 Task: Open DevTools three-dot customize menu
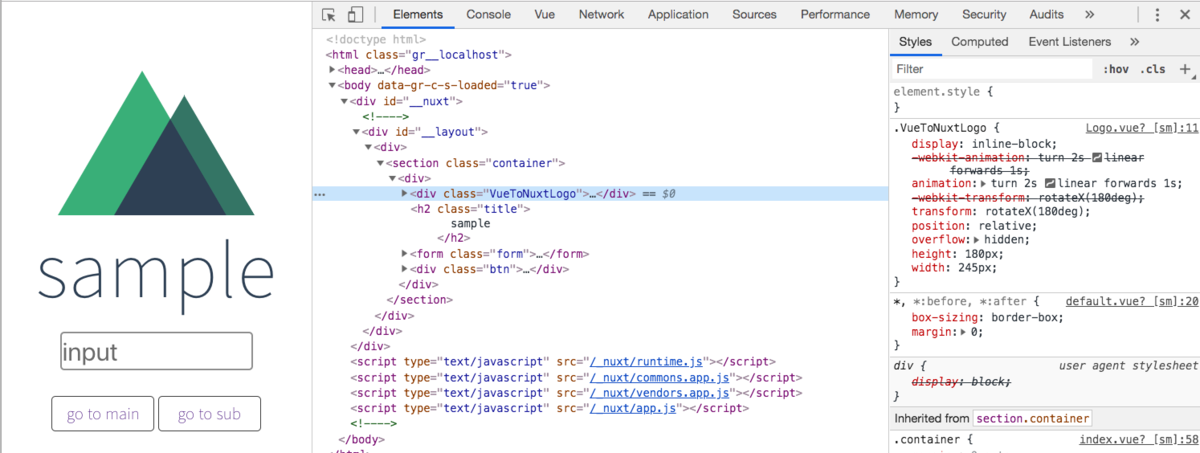coord(1158,15)
